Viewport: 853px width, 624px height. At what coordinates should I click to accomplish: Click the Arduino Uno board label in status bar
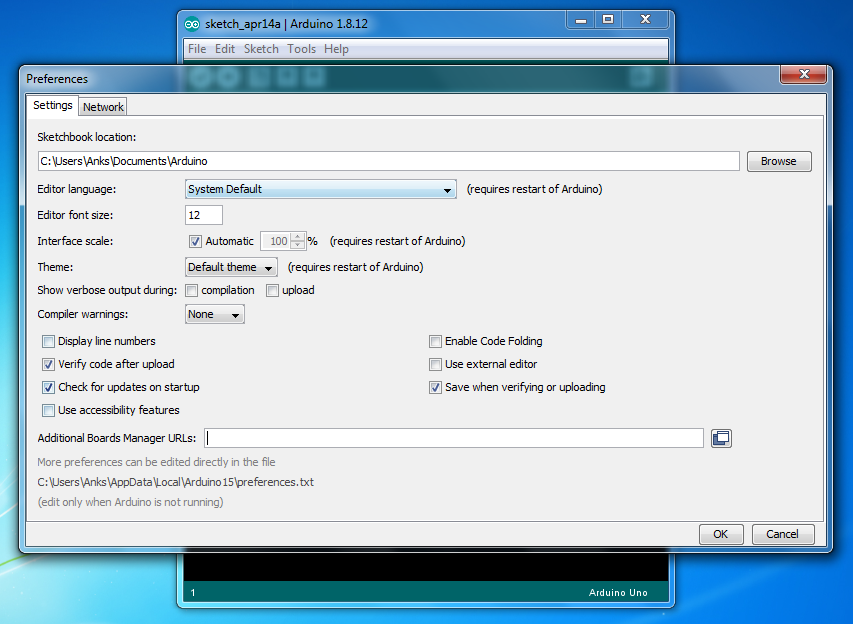pos(618,593)
